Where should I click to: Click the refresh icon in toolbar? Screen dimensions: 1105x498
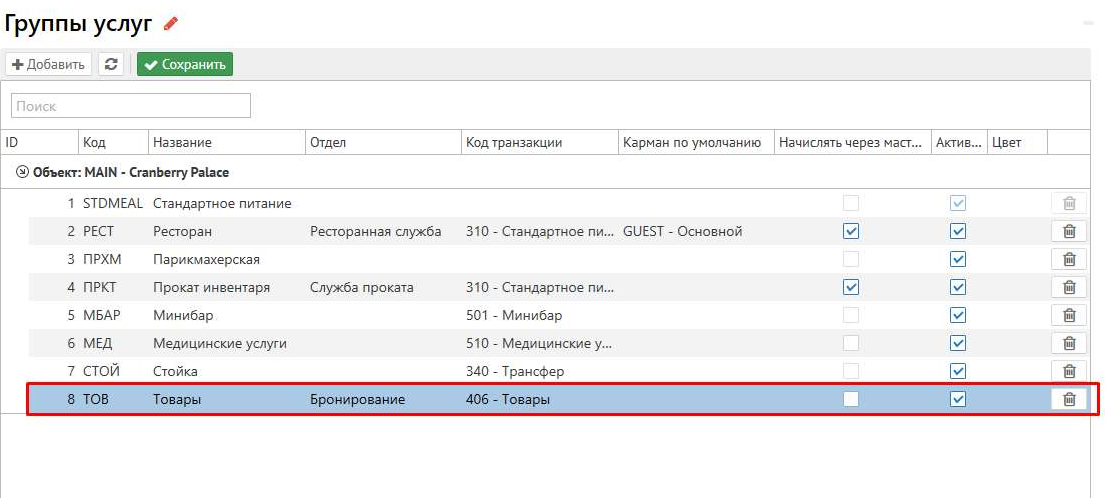pos(111,64)
